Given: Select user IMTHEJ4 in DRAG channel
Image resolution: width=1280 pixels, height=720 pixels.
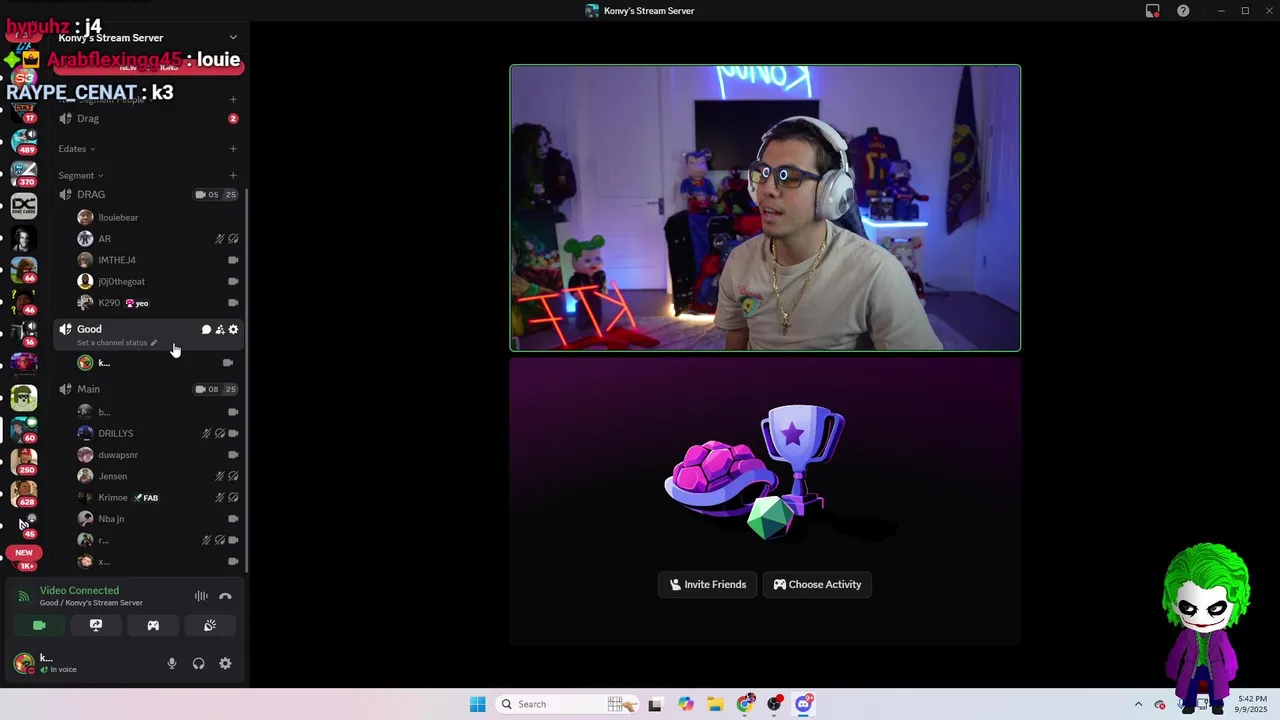Looking at the screenshot, I should [x=157, y=260].
